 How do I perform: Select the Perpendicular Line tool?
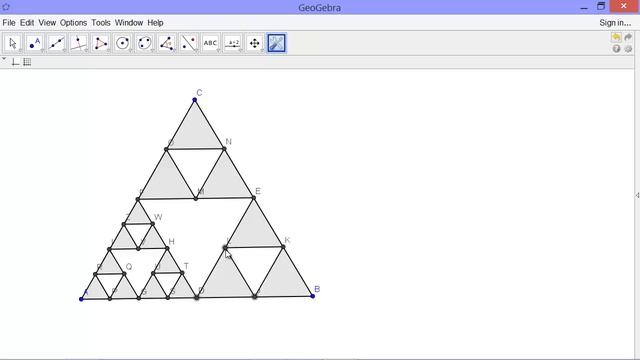tap(78, 43)
